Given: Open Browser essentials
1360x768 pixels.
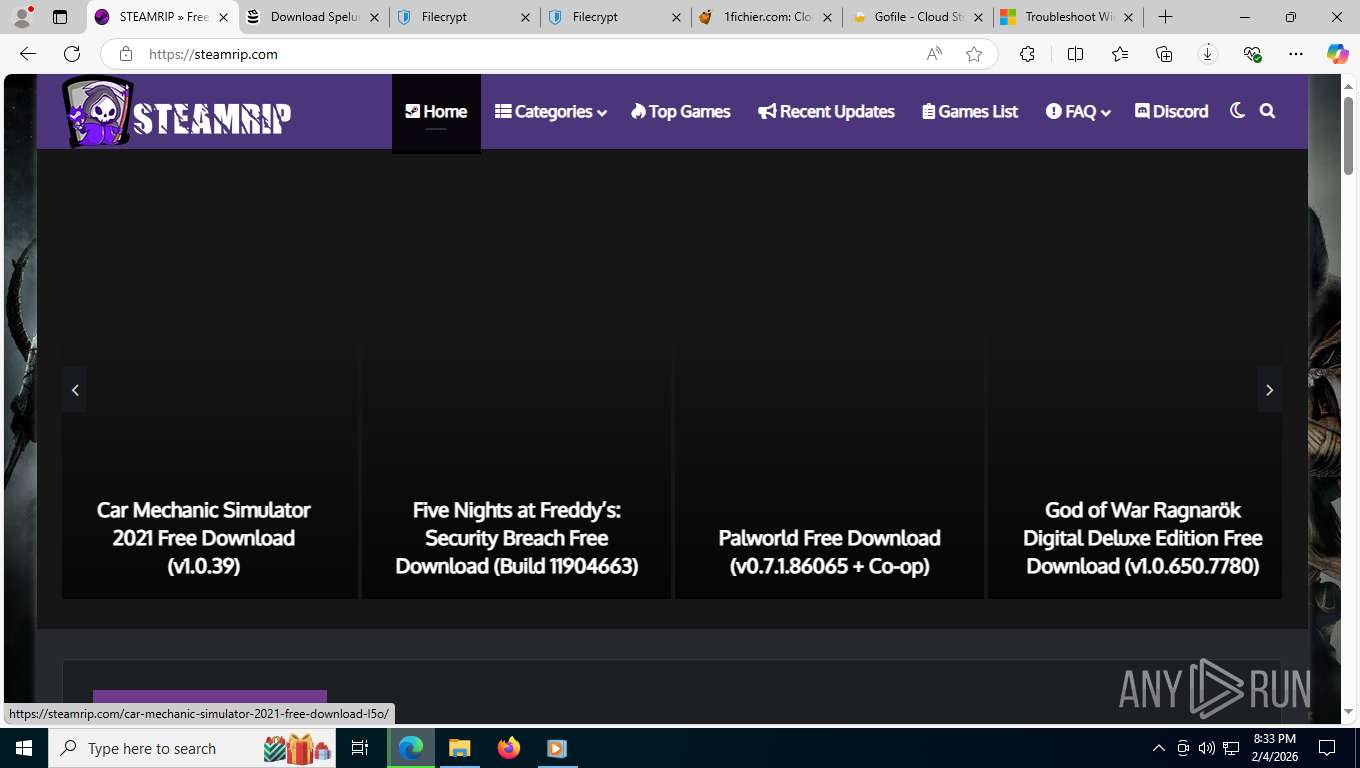Looking at the screenshot, I should pyautogui.click(x=1252, y=54).
